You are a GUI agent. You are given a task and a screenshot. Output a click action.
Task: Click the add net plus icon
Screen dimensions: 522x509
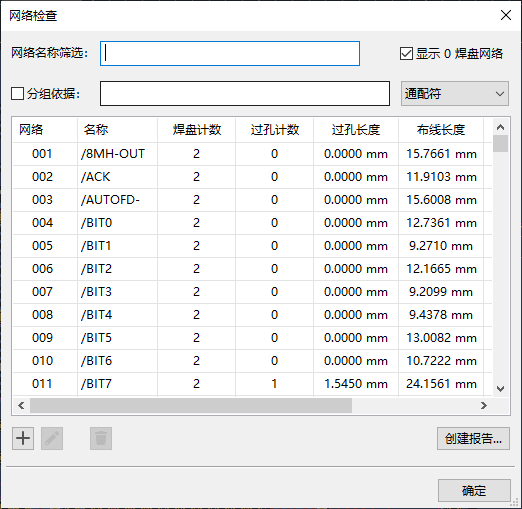pyautogui.click(x=23, y=438)
